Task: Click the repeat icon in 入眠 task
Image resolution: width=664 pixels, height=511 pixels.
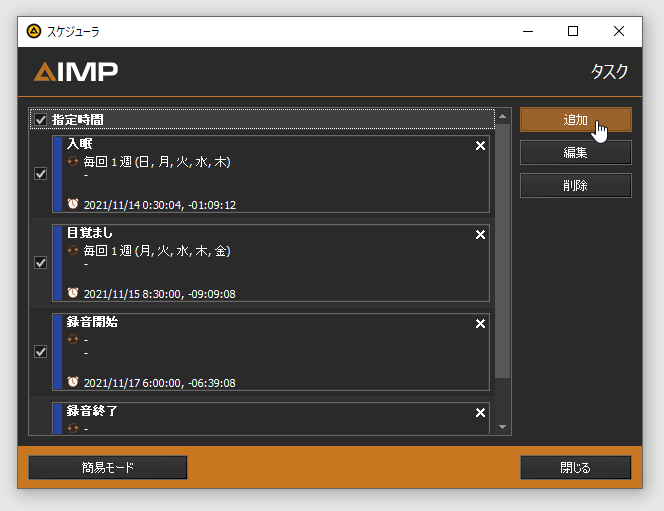Action: [73, 161]
